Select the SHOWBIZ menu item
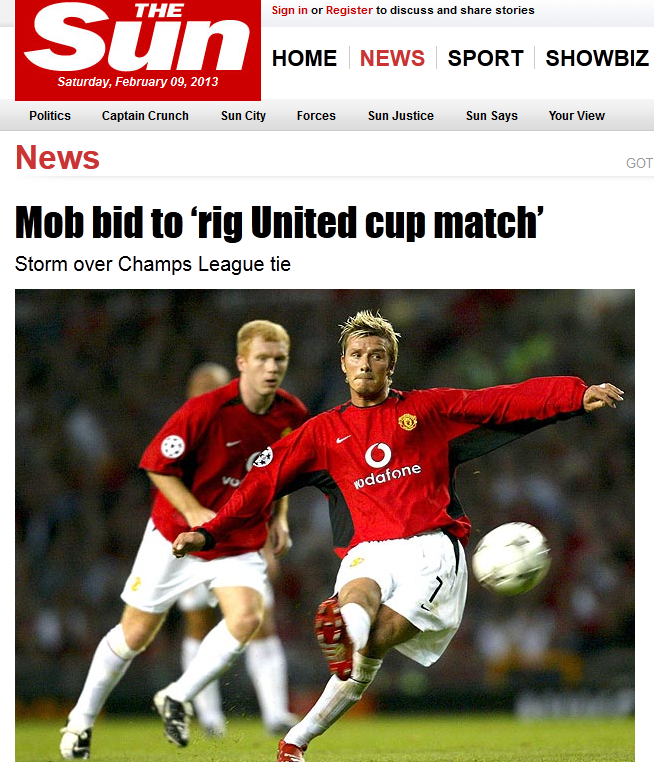 tap(597, 58)
